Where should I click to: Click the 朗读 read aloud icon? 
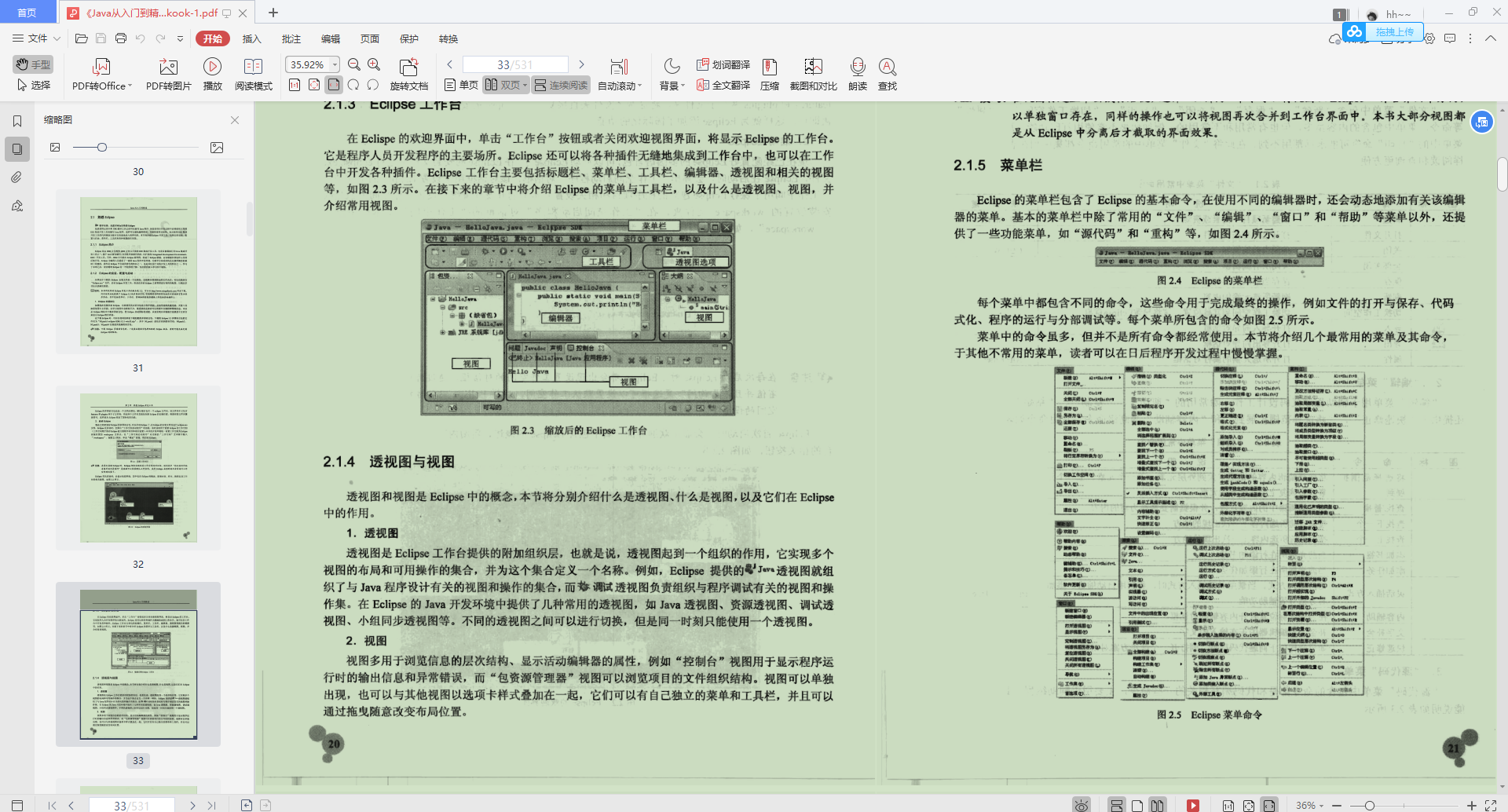tap(858, 67)
